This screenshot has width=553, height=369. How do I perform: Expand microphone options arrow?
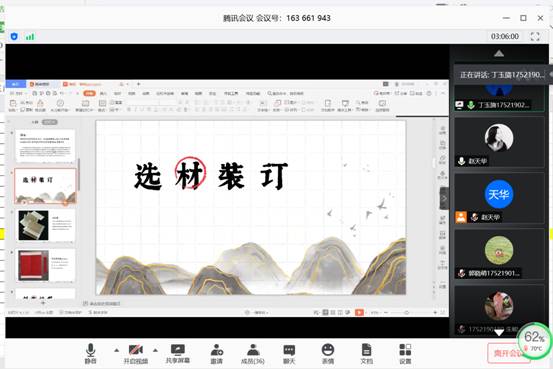[116, 350]
